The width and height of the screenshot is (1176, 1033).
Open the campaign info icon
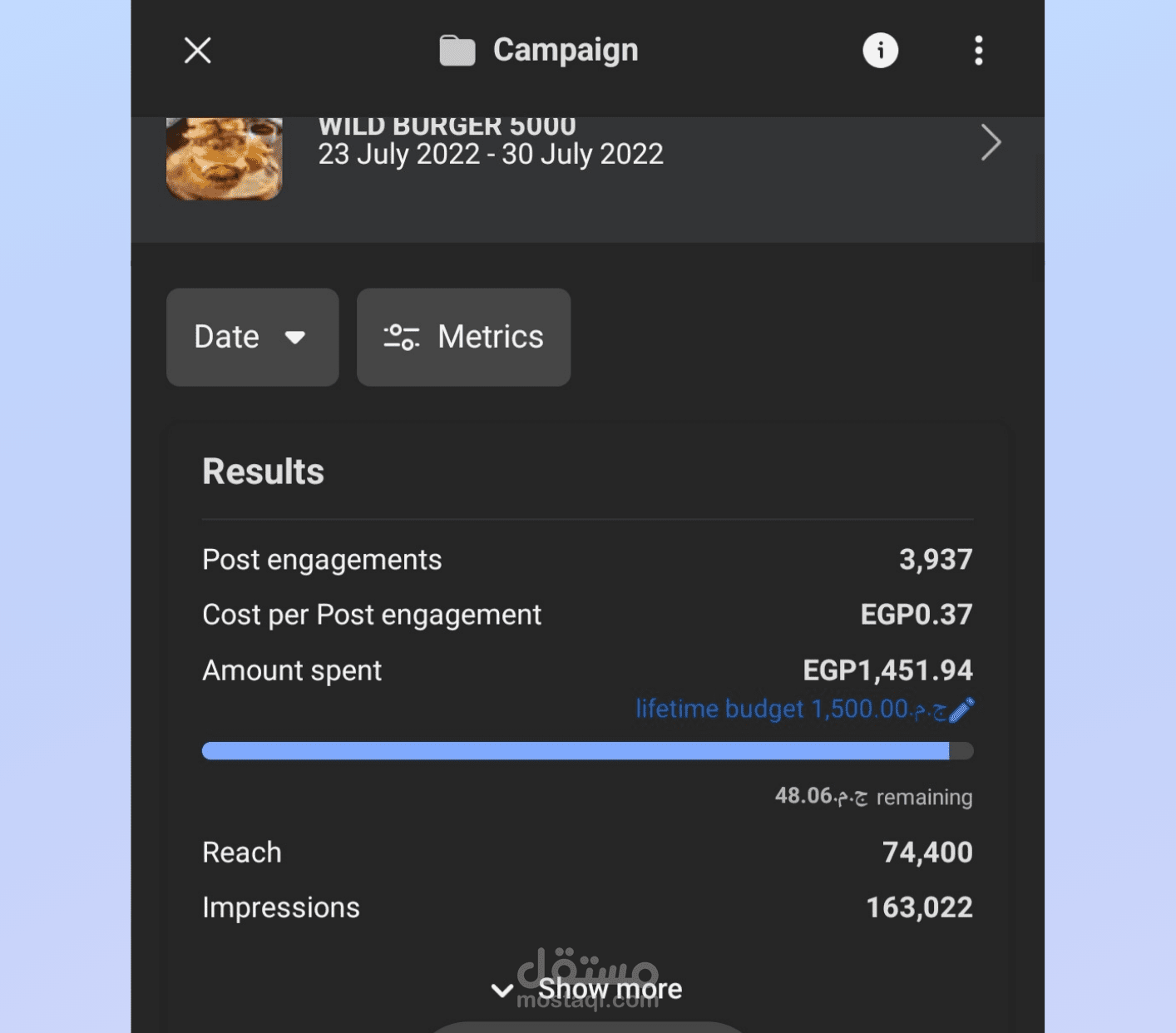[880, 51]
